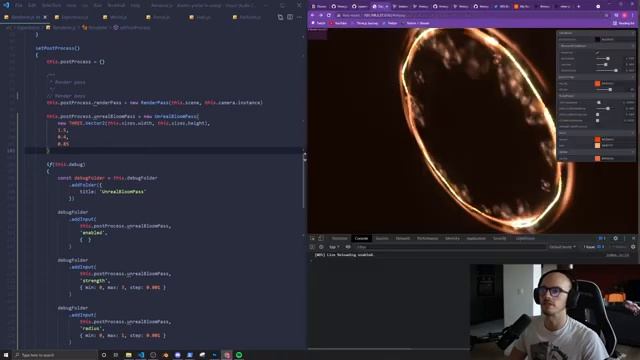
Task: Click the black clearColor swatch in debug panel
Action: point(598,39)
